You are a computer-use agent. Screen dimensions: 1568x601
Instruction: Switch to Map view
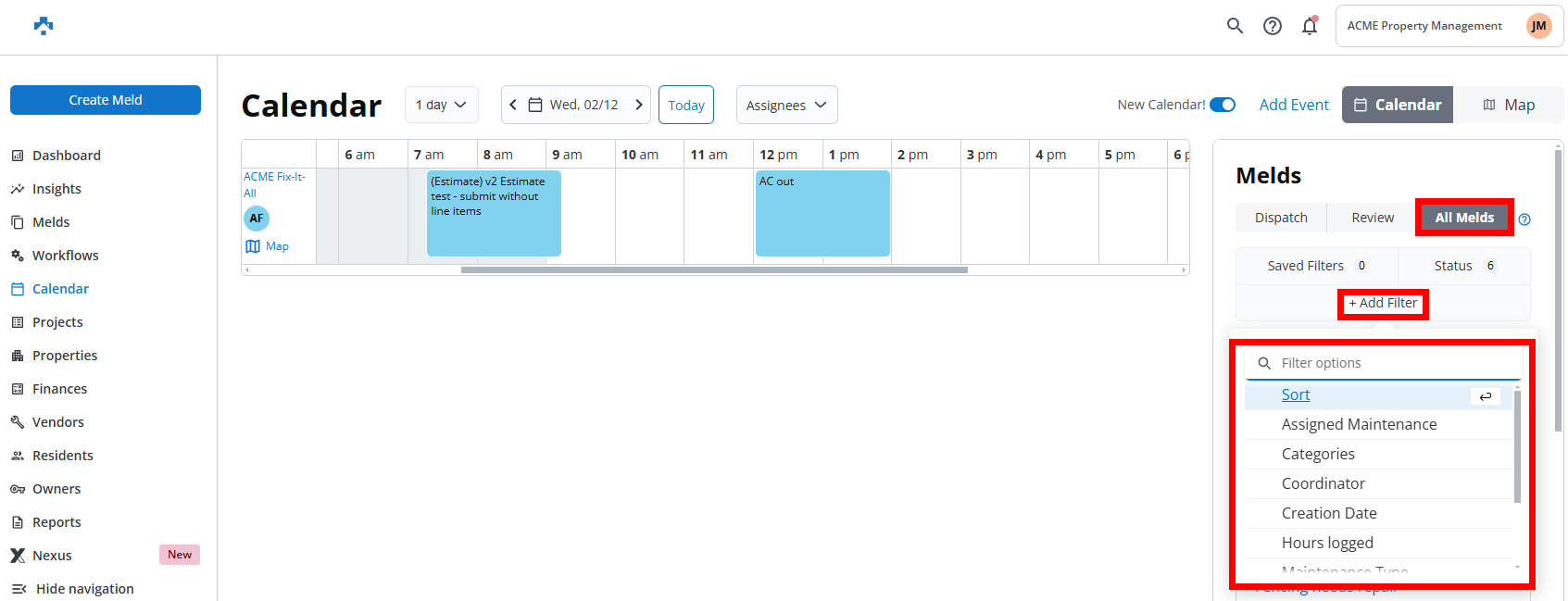(1508, 105)
